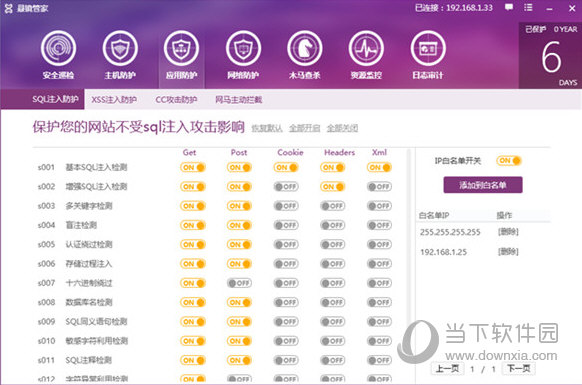Screen dimensions: 582x385
Task: Select the s003 多关键字检测 row label
Action: [89, 206]
